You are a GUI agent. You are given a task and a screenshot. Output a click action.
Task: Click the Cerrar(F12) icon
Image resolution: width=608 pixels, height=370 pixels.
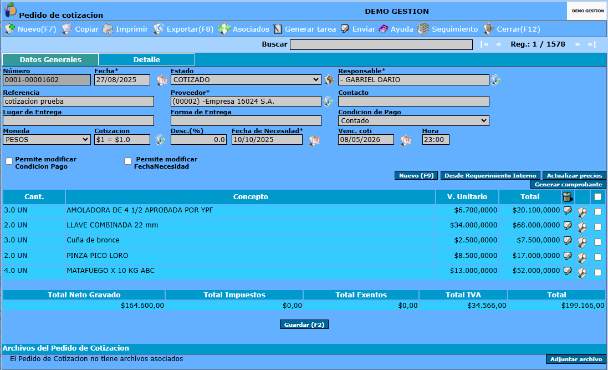[488, 29]
